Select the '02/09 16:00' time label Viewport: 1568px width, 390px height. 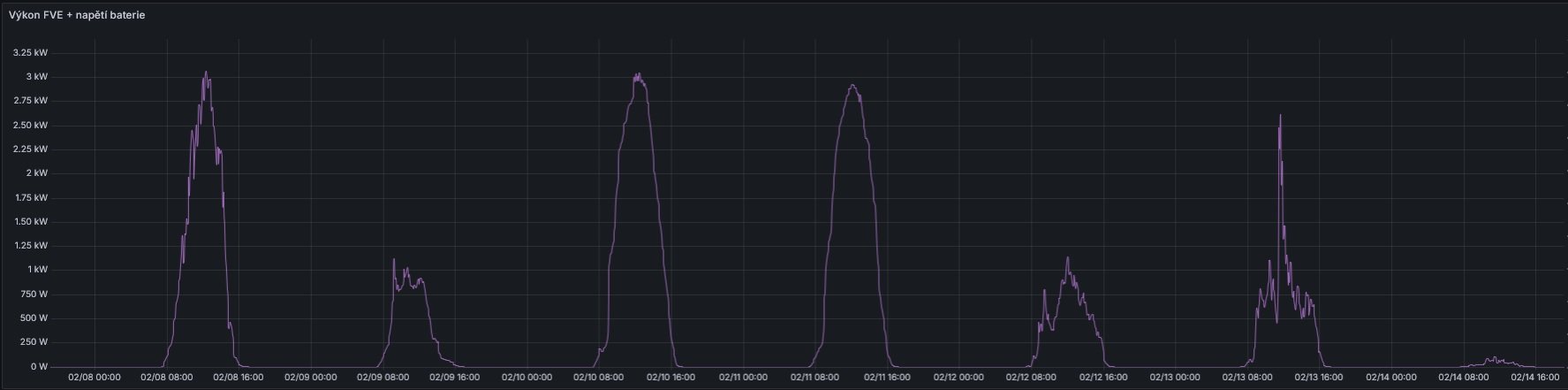coord(455,377)
